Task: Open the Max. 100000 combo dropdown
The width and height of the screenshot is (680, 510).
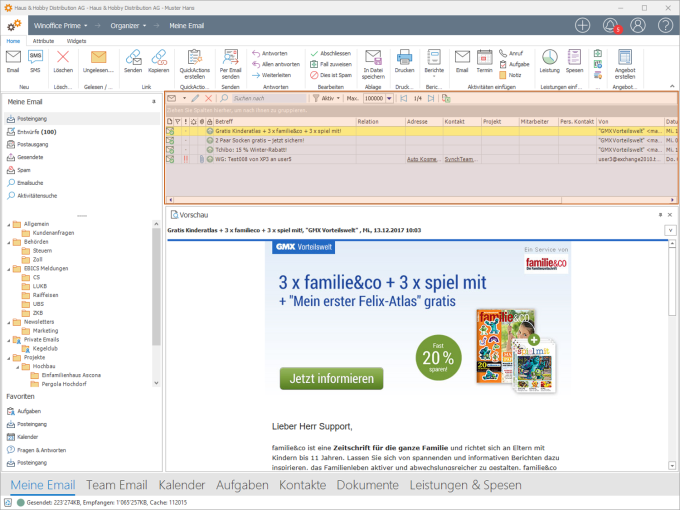Action: [x=389, y=98]
